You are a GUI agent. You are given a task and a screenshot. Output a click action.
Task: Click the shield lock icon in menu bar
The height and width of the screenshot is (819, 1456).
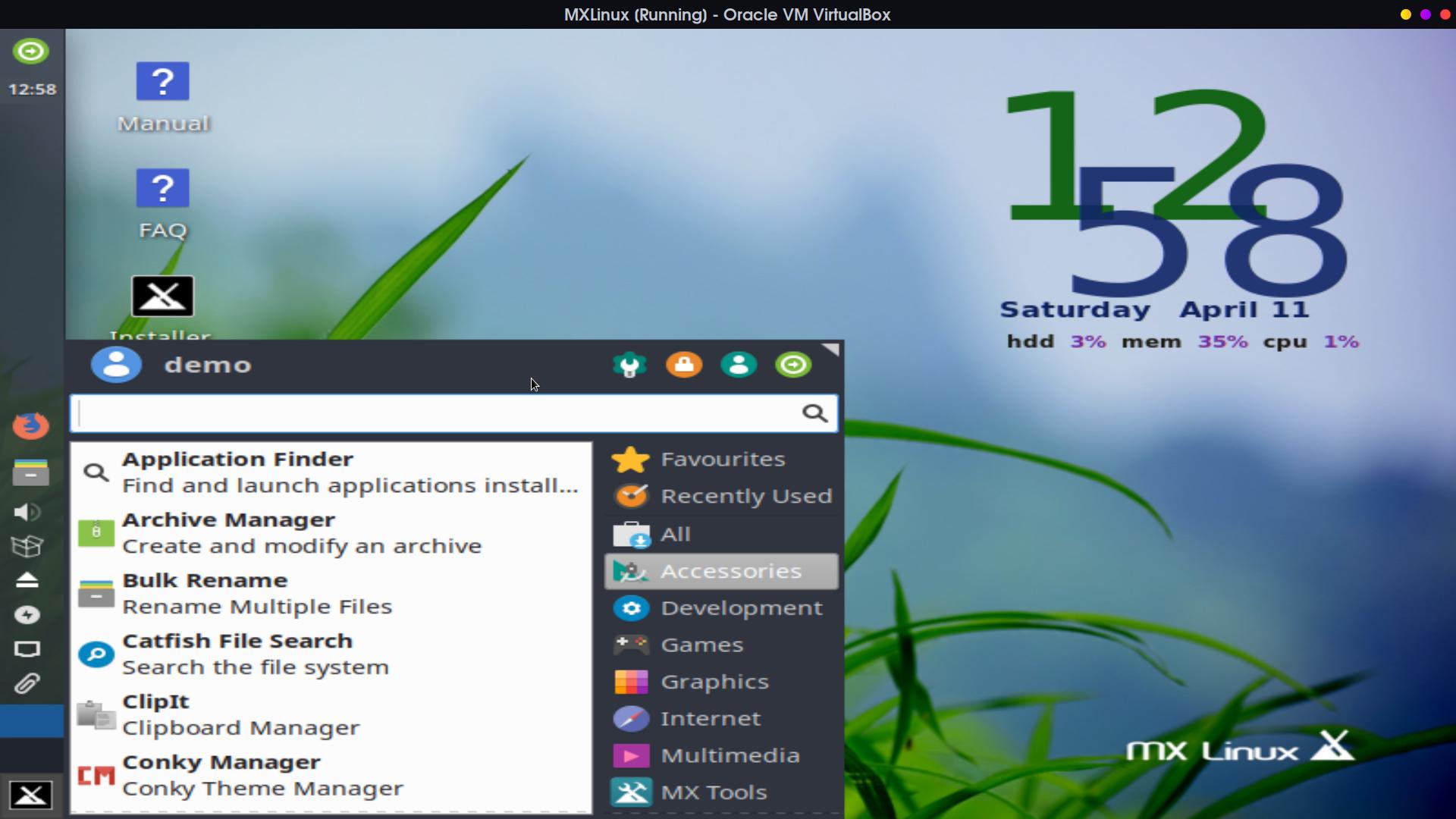(x=684, y=365)
